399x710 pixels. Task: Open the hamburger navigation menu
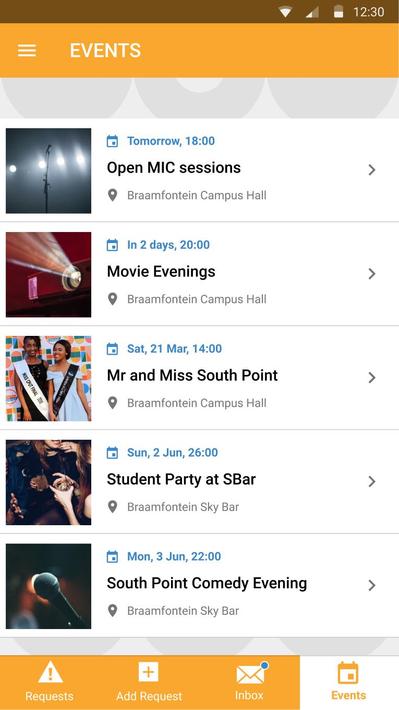click(x=27, y=50)
